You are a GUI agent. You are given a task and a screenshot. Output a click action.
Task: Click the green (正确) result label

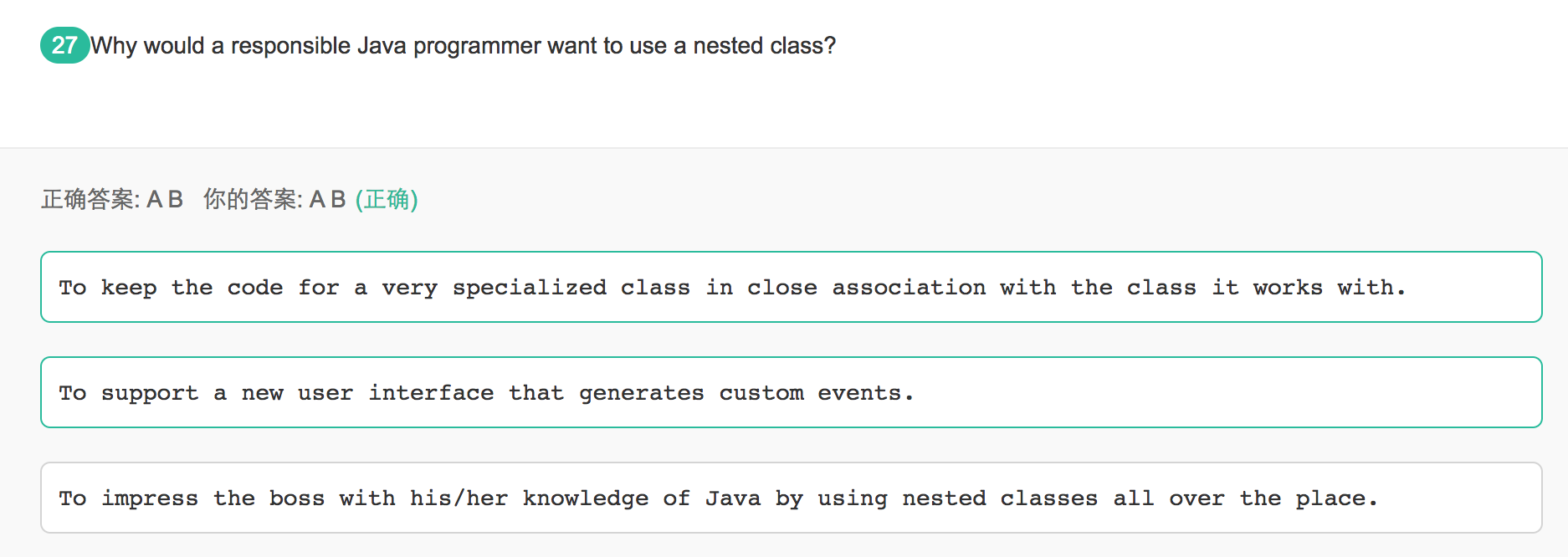pos(387,199)
